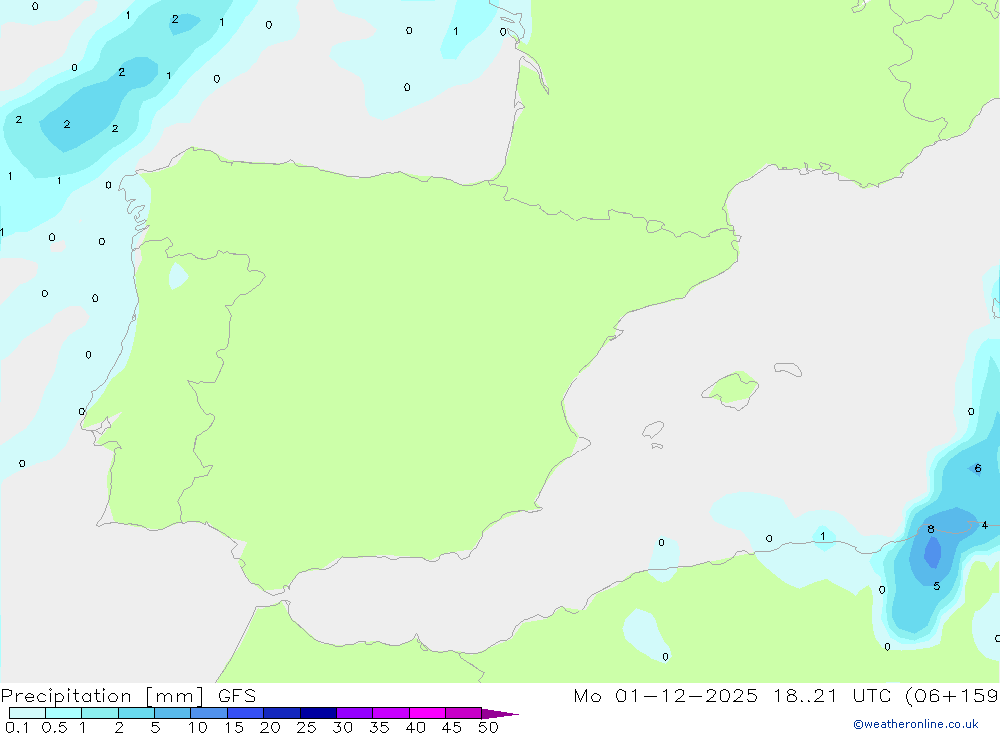Select the 45–50 mm legend swatch

463,713
